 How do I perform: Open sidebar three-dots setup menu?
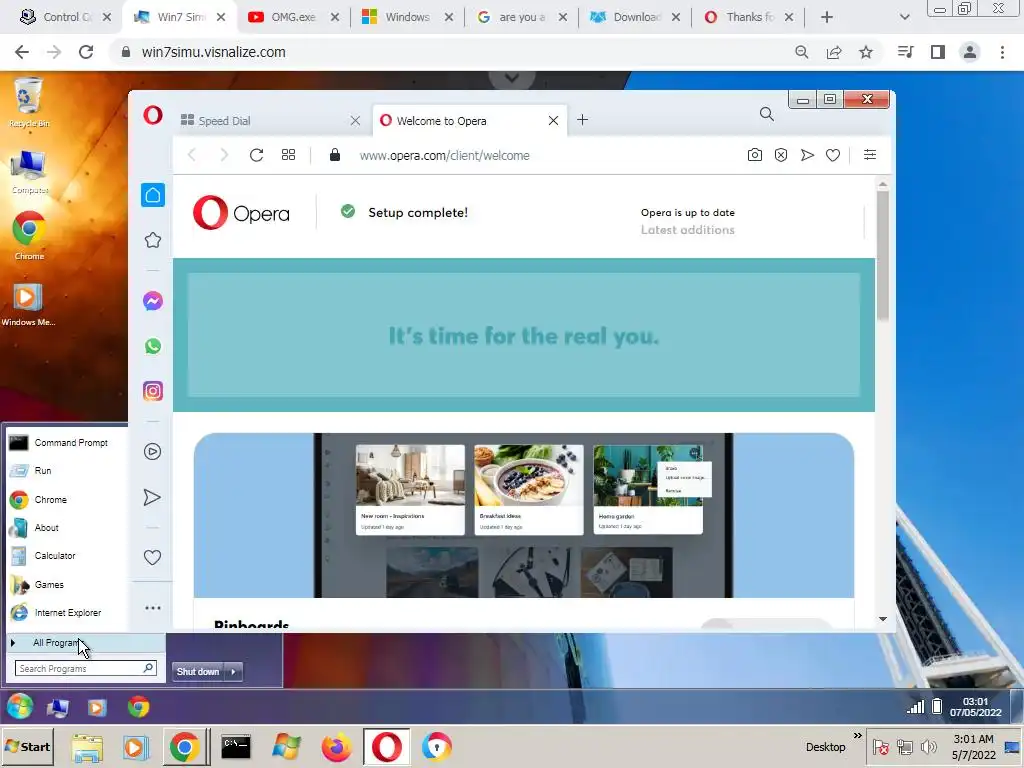pos(153,608)
